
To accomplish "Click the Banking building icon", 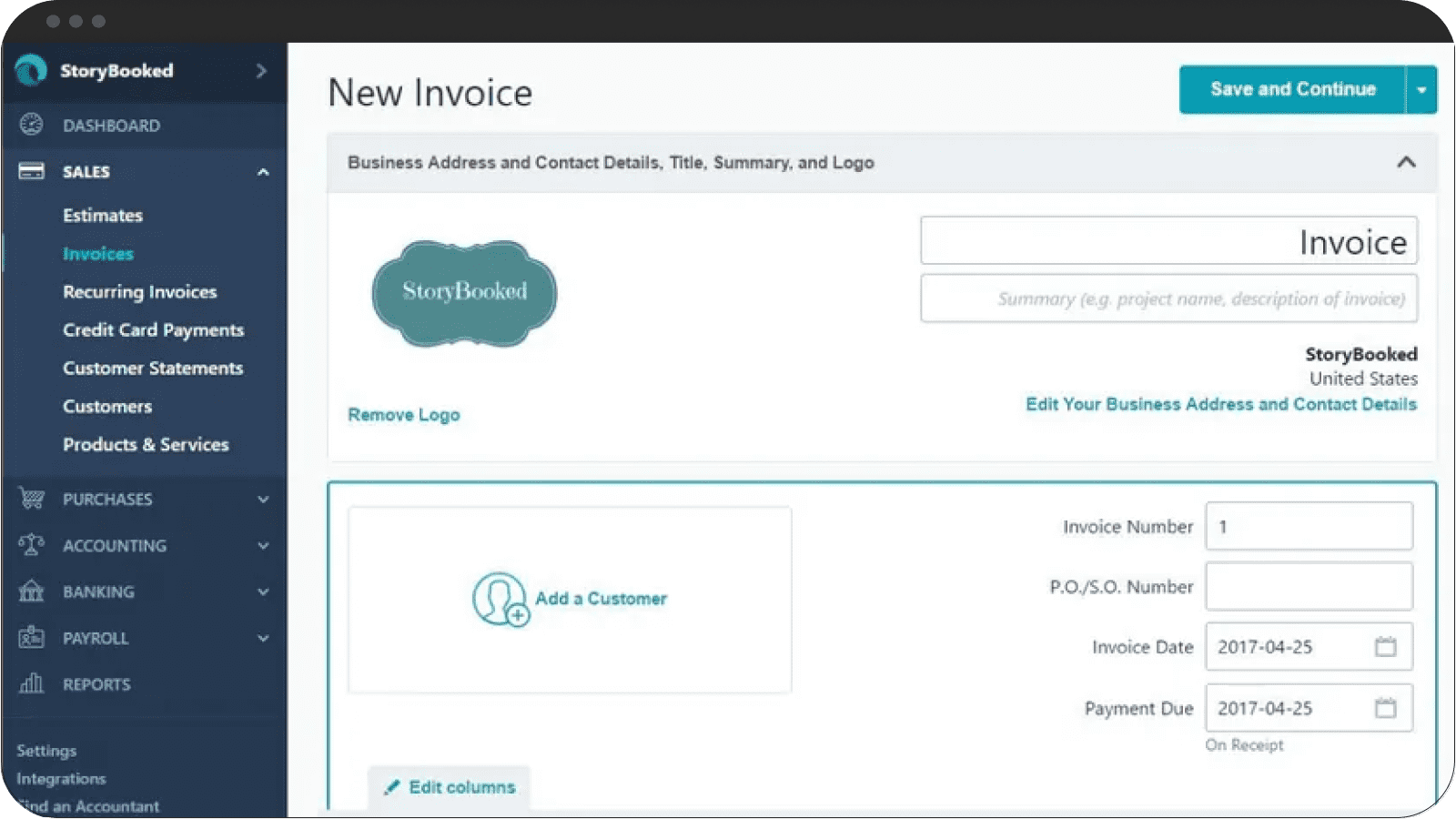I will pos(31,591).
